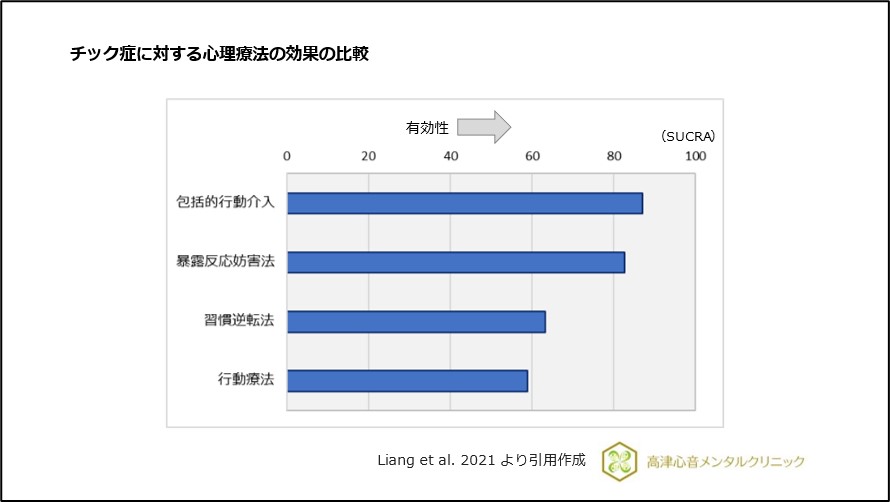Click the axis tick labeled 40
This screenshot has height=502, width=890.
tap(450, 156)
